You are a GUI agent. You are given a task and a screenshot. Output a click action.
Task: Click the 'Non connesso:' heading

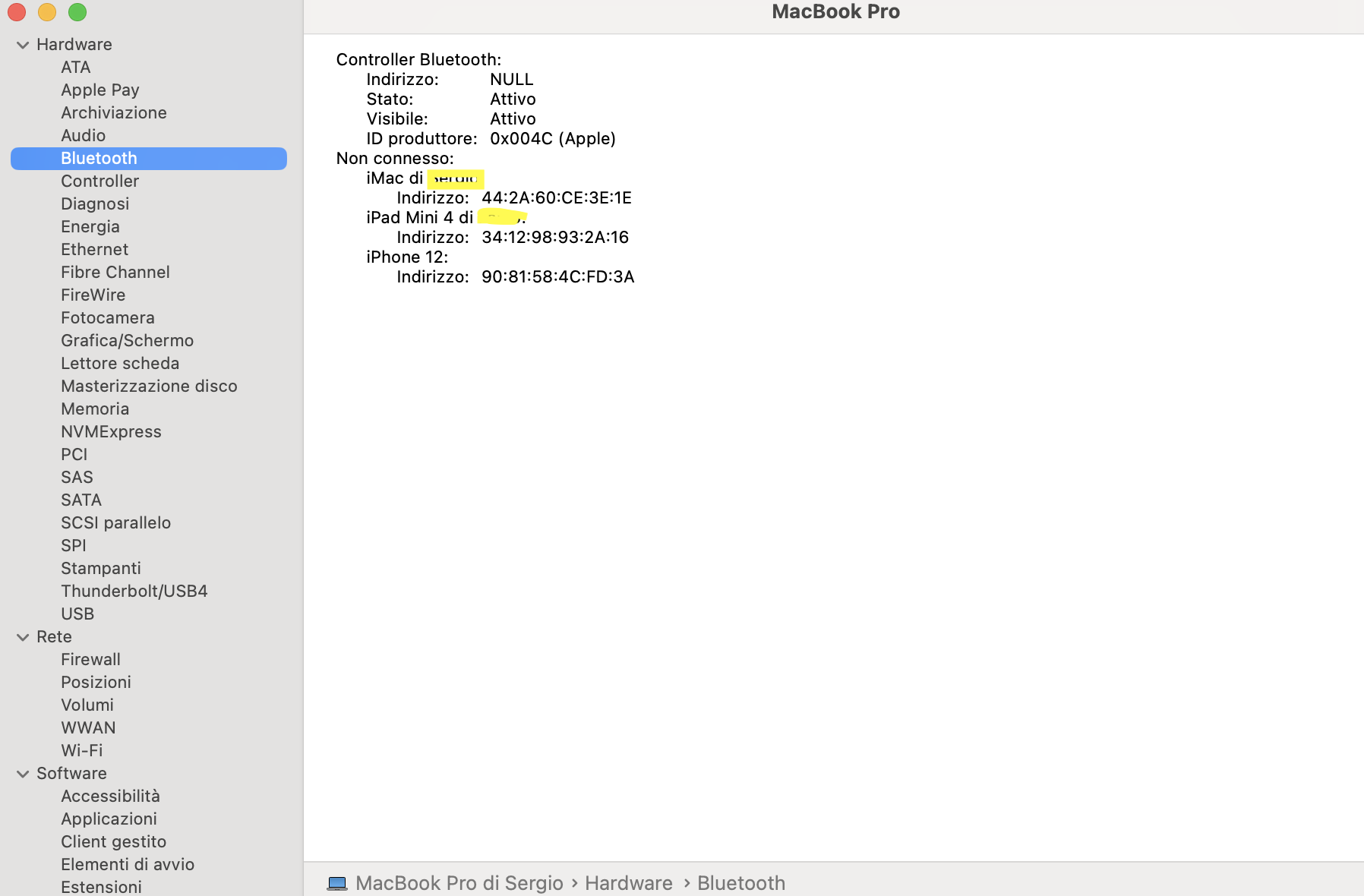pos(395,159)
